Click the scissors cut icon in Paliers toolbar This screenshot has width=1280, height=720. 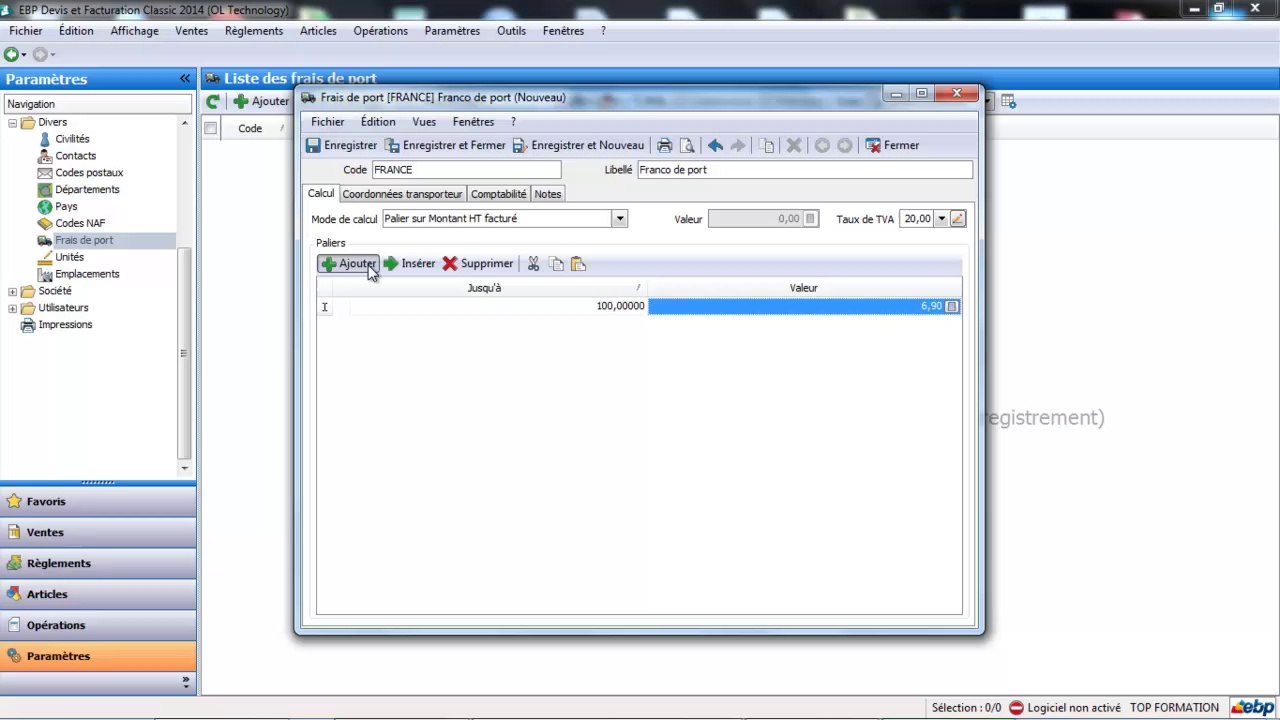[x=533, y=264]
